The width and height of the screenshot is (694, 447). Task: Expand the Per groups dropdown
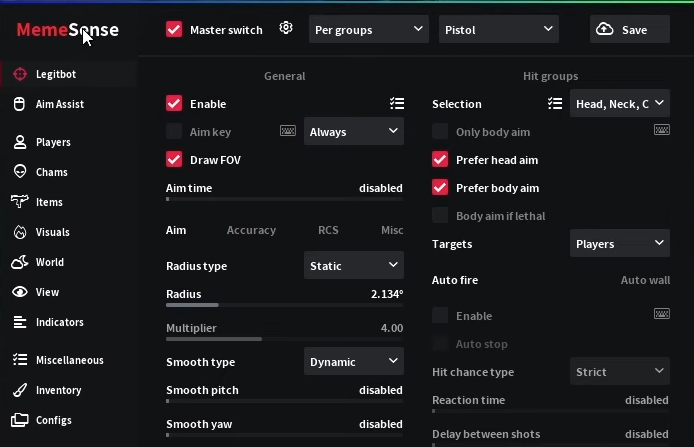pyautogui.click(x=369, y=30)
